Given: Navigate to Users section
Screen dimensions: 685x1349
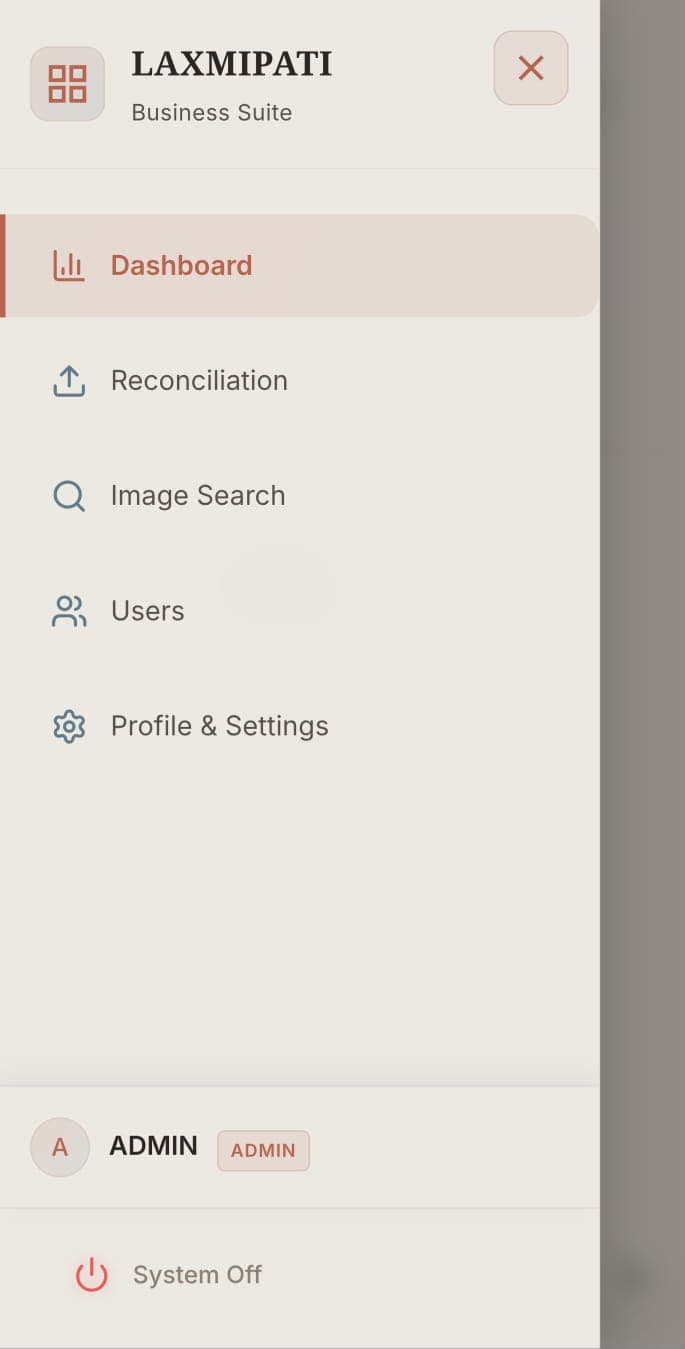Looking at the screenshot, I should (x=147, y=611).
